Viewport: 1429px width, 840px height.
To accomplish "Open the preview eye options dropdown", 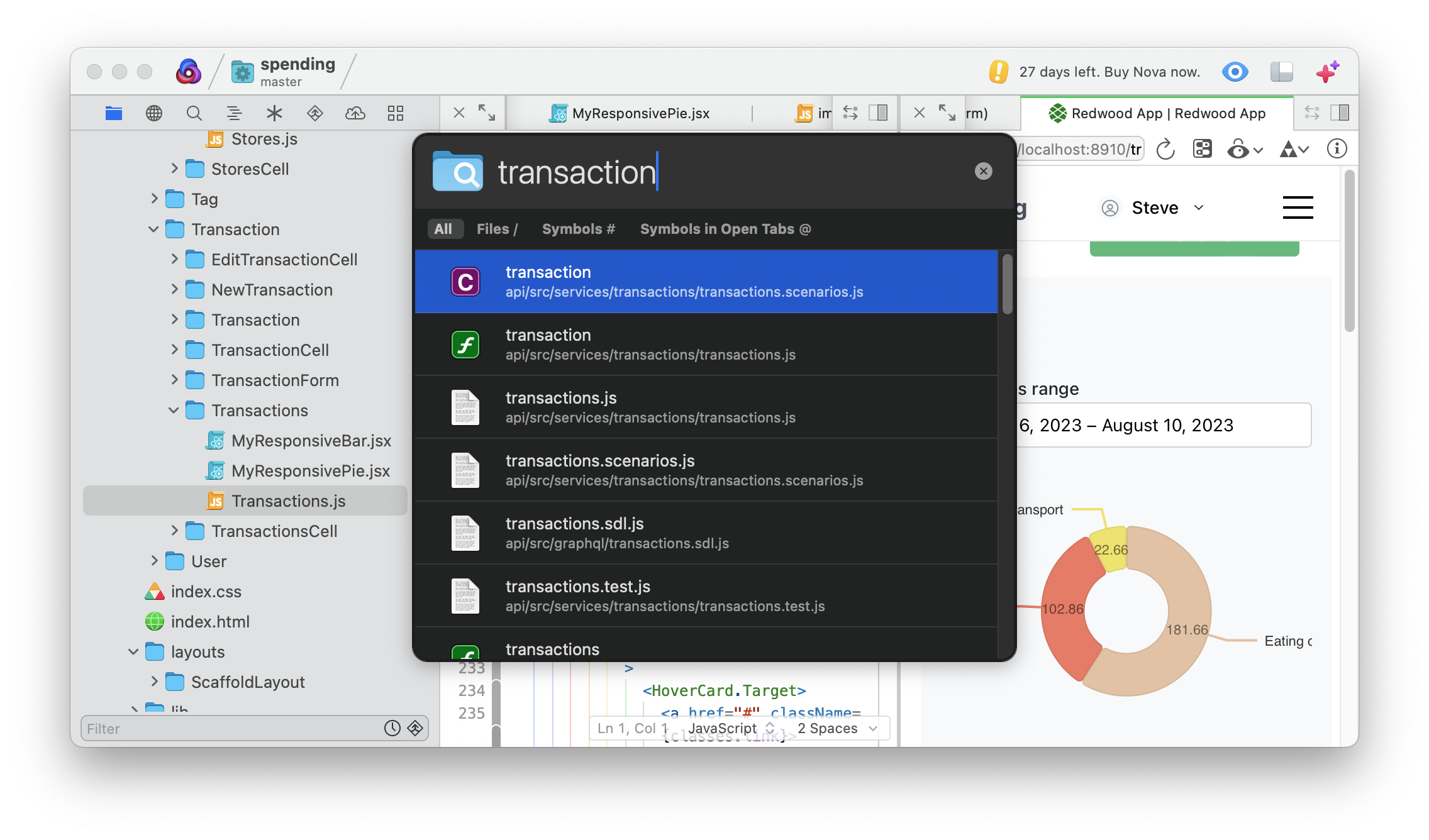I will click(x=1245, y=150).
